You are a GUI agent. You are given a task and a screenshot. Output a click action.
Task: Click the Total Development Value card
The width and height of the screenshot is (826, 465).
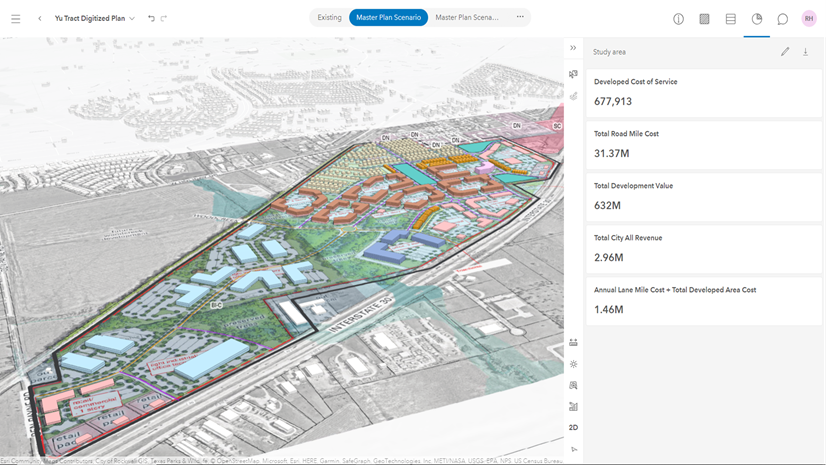pos(704,197)
